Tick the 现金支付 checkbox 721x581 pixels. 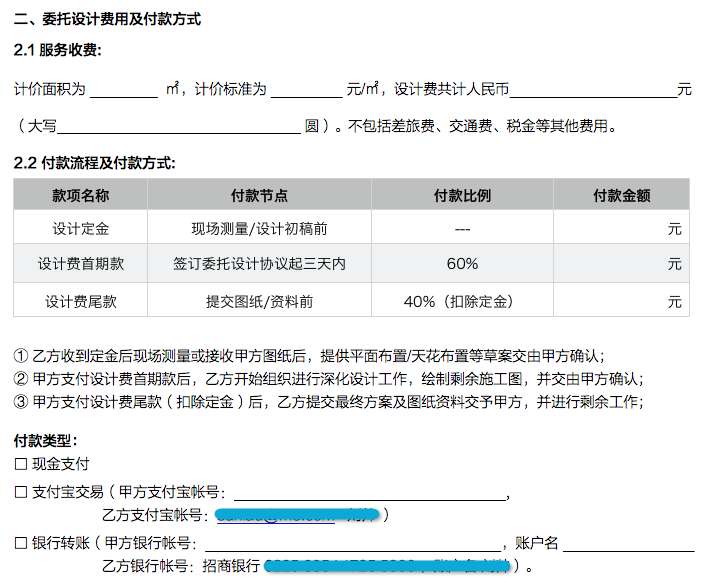tap(21, 464)
